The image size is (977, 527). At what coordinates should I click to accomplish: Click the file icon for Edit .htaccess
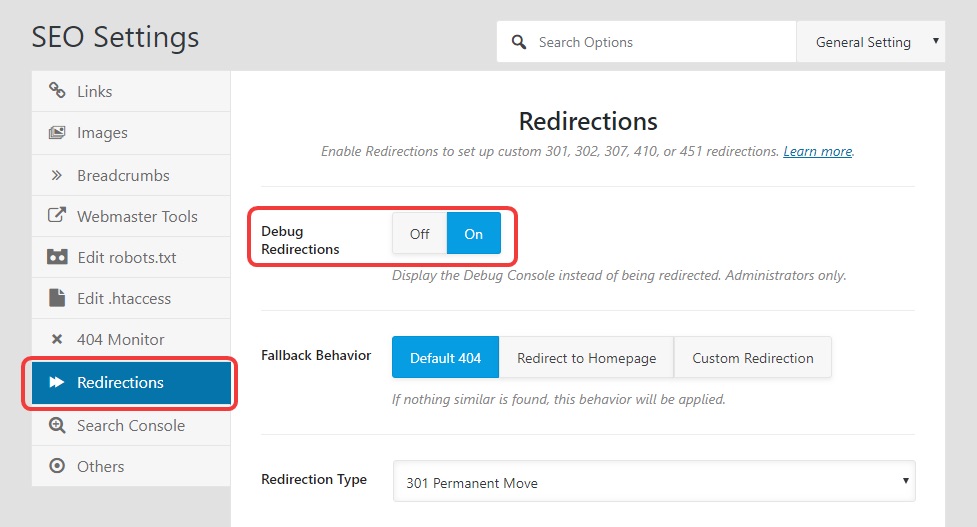click(57, 298)
